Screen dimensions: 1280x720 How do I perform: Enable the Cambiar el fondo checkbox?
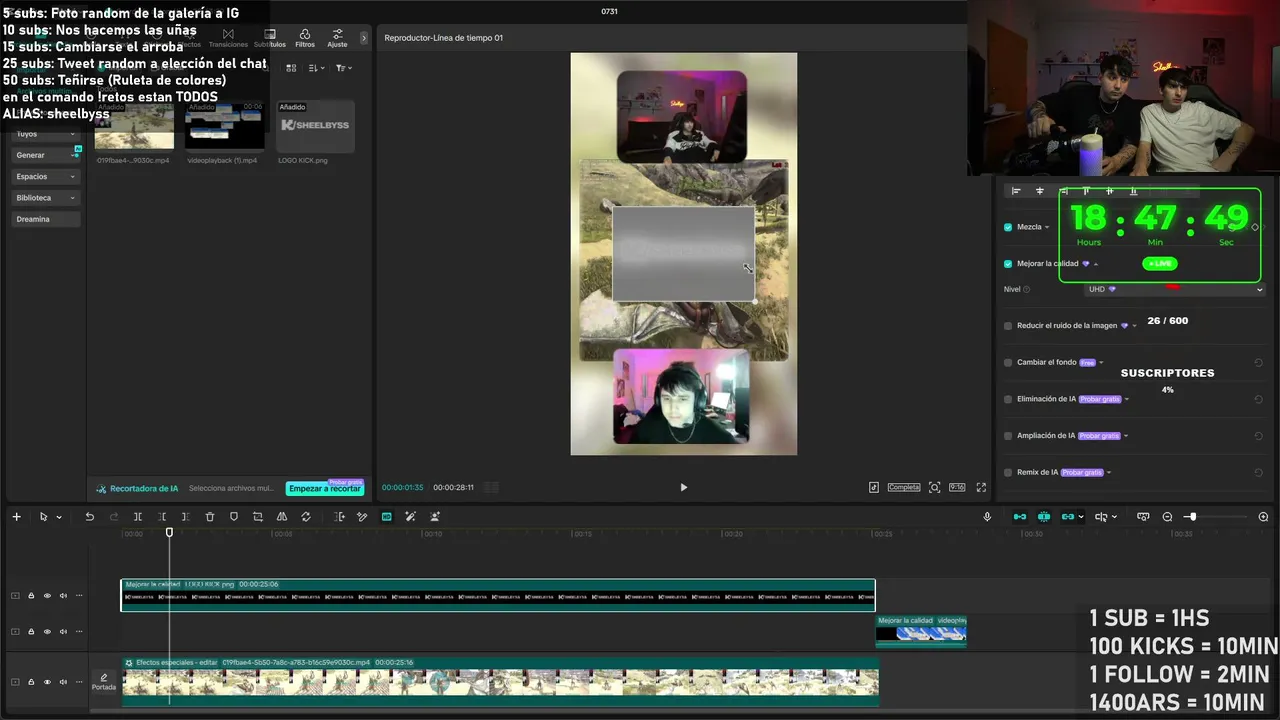tap(1008, 363)
